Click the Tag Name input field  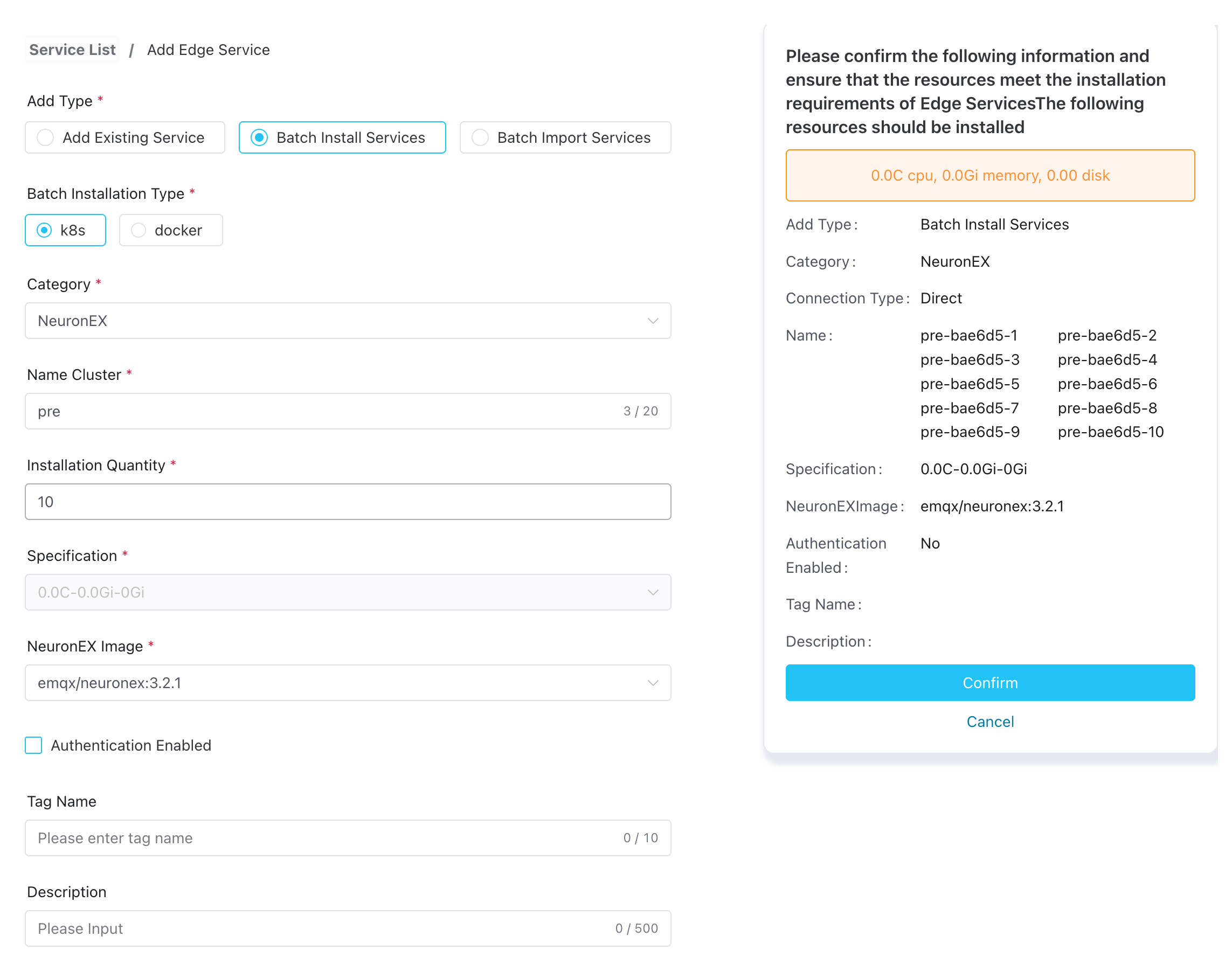(x=324, y=838)
